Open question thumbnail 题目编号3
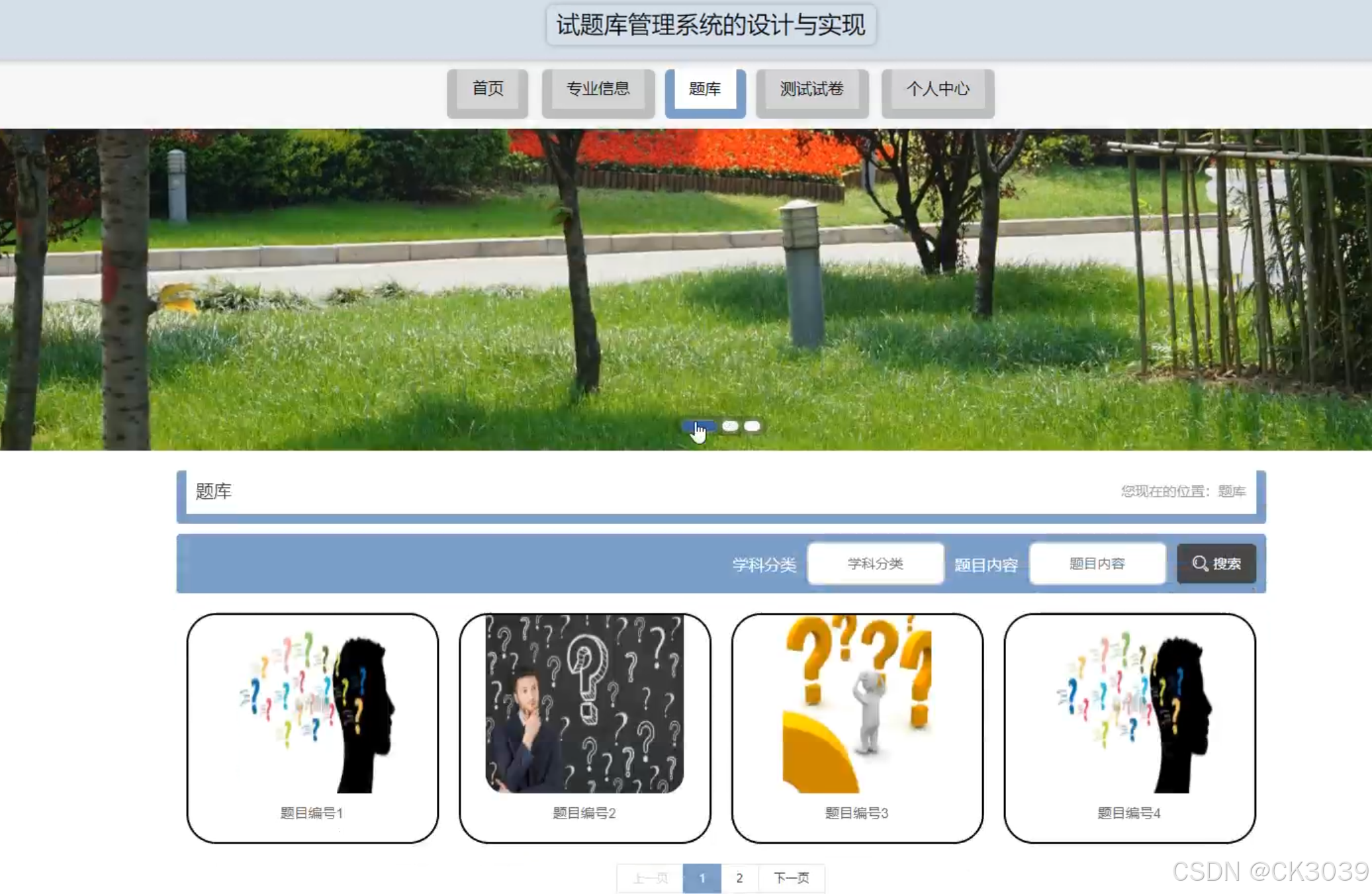1372x894 pixels. pos(856,703)
